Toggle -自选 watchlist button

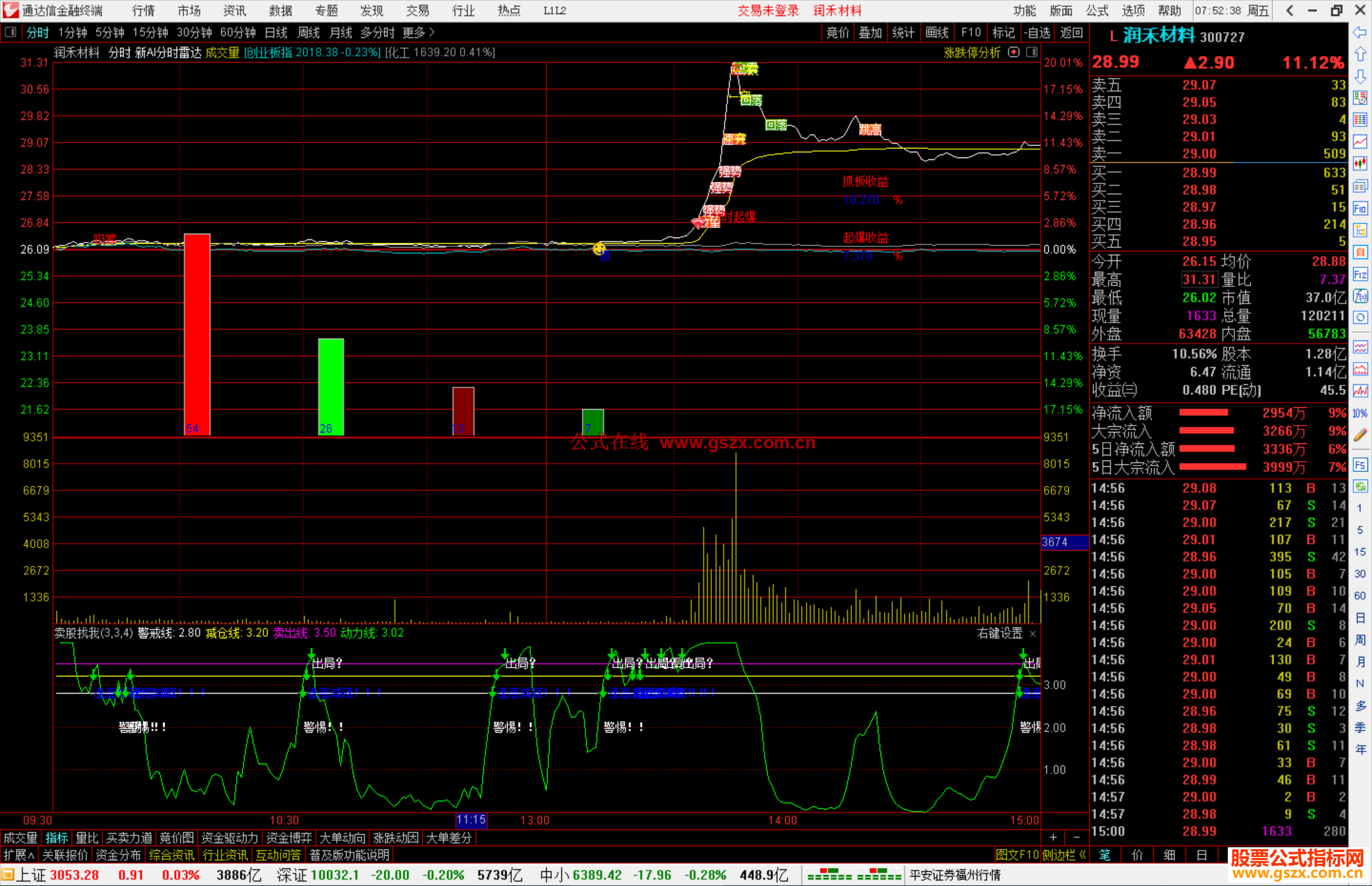[x=1037, y=32]
